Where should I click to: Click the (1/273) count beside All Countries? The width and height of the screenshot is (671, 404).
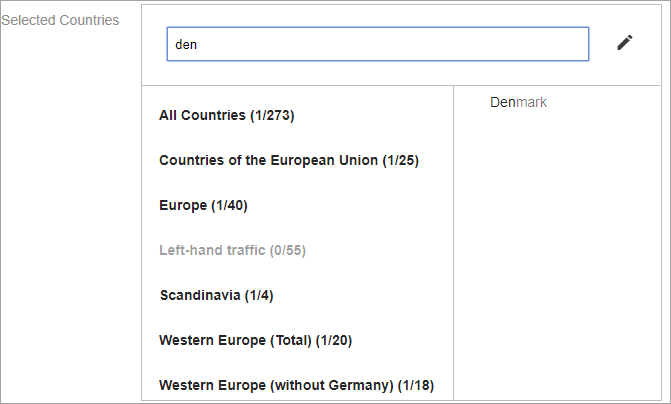(272, 115)
